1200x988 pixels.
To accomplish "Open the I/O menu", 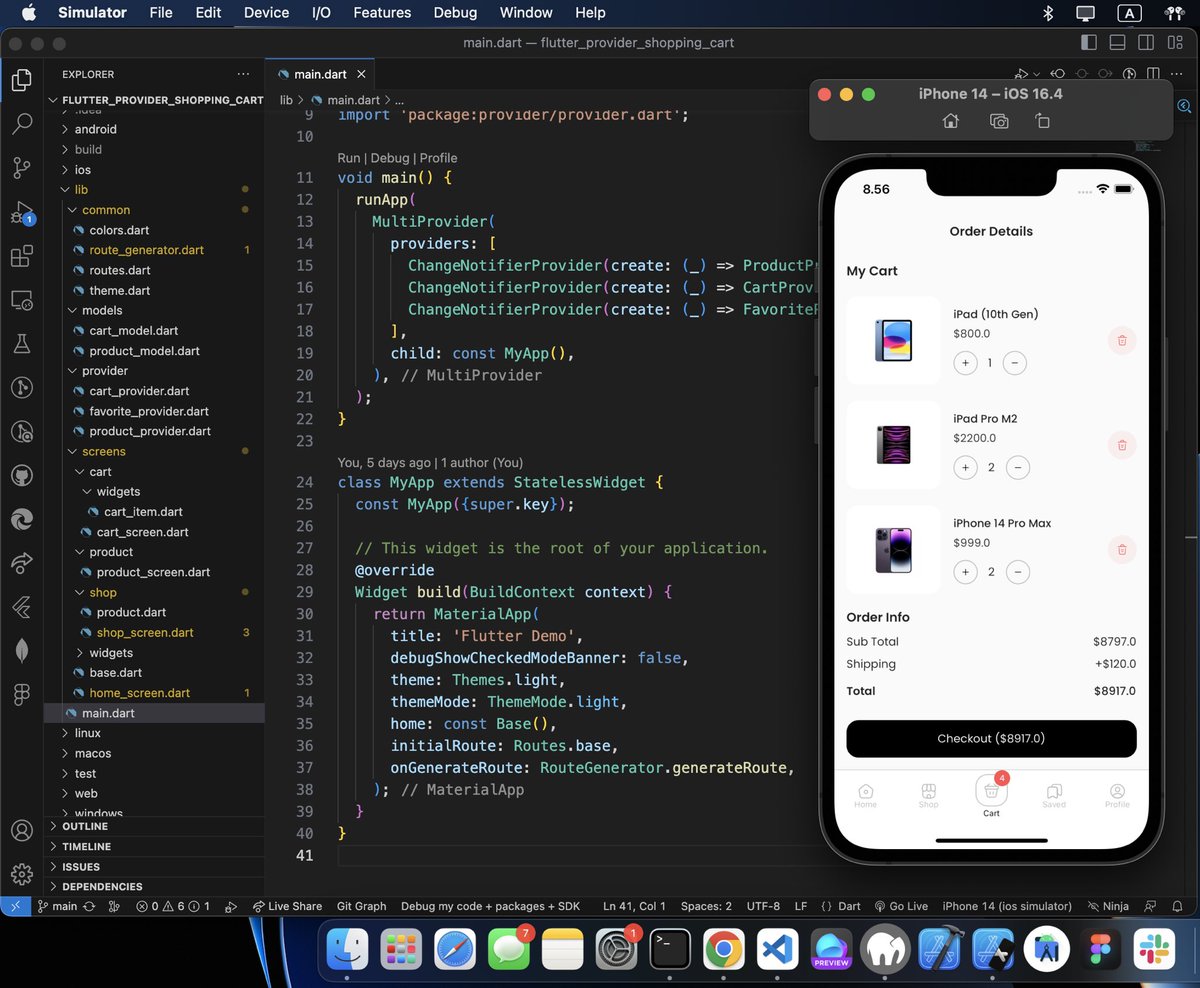I will click(321, 13).
